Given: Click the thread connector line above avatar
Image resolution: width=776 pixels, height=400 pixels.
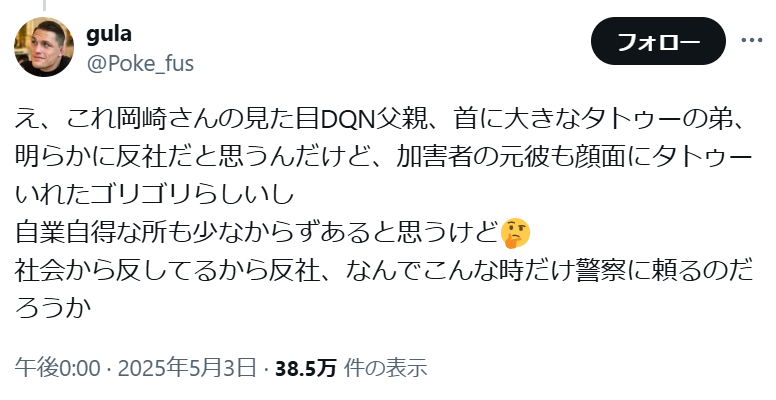Looking at the screenshot, I should click(x=44, y=5).
